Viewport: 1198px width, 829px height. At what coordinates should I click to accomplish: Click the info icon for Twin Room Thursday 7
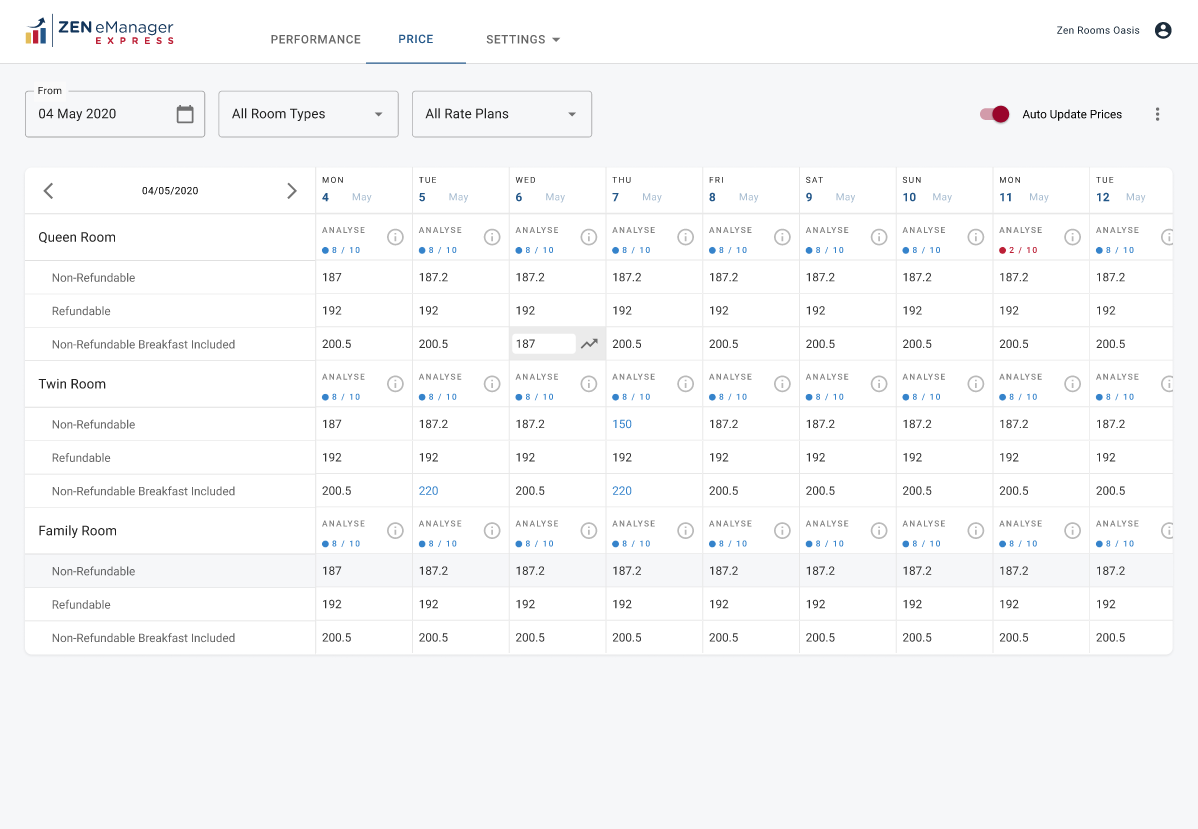tap(685, 383)
